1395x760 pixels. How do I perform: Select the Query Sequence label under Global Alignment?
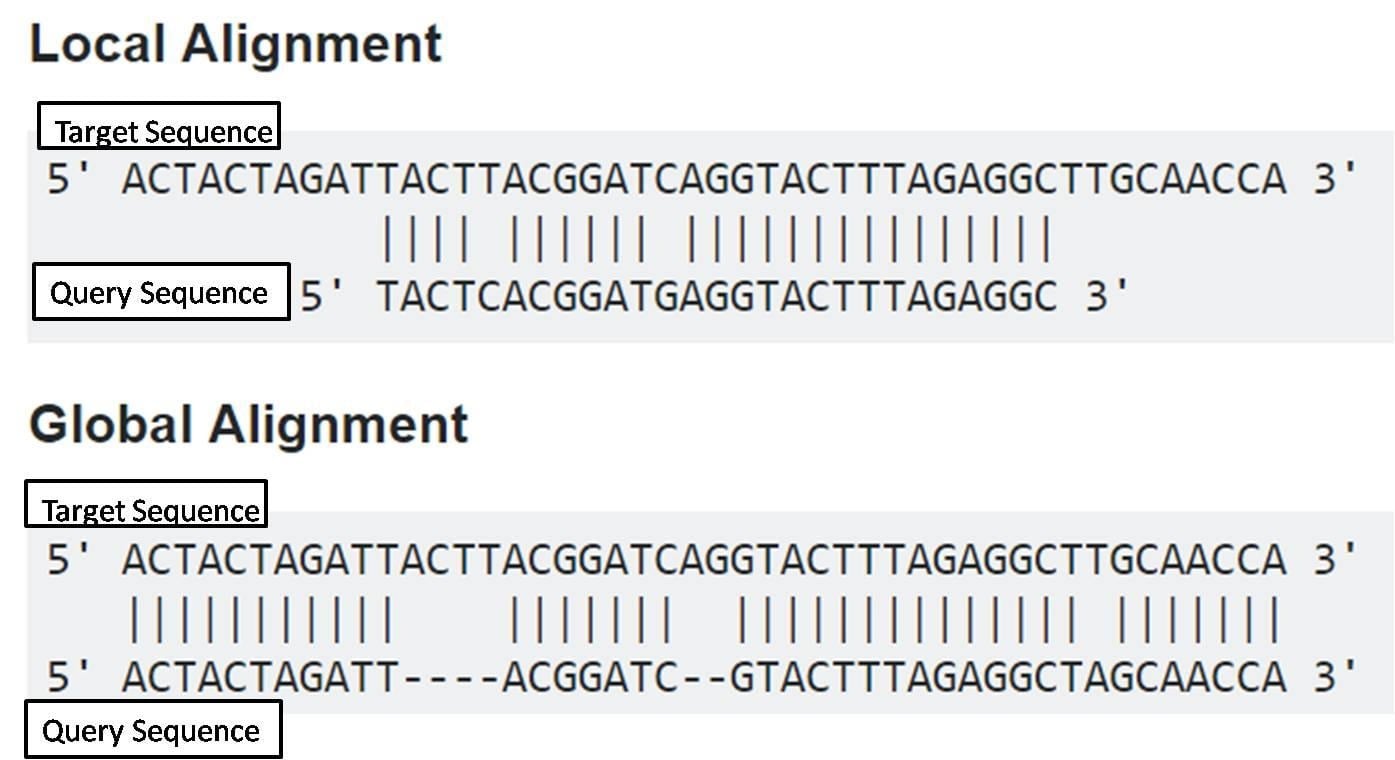coord(153,730)
